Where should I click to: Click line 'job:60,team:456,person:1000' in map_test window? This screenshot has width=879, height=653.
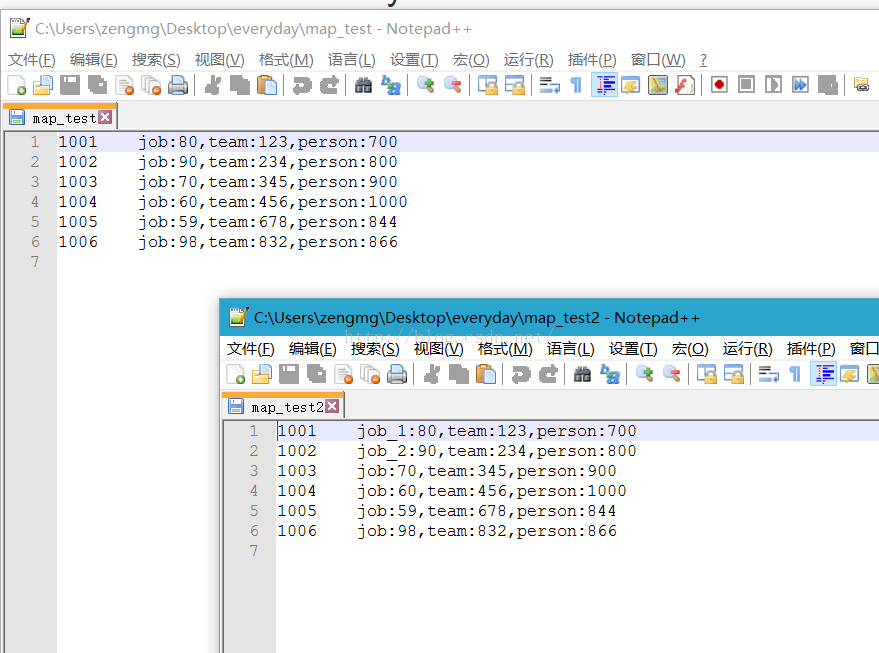click(x=272, y=202)
